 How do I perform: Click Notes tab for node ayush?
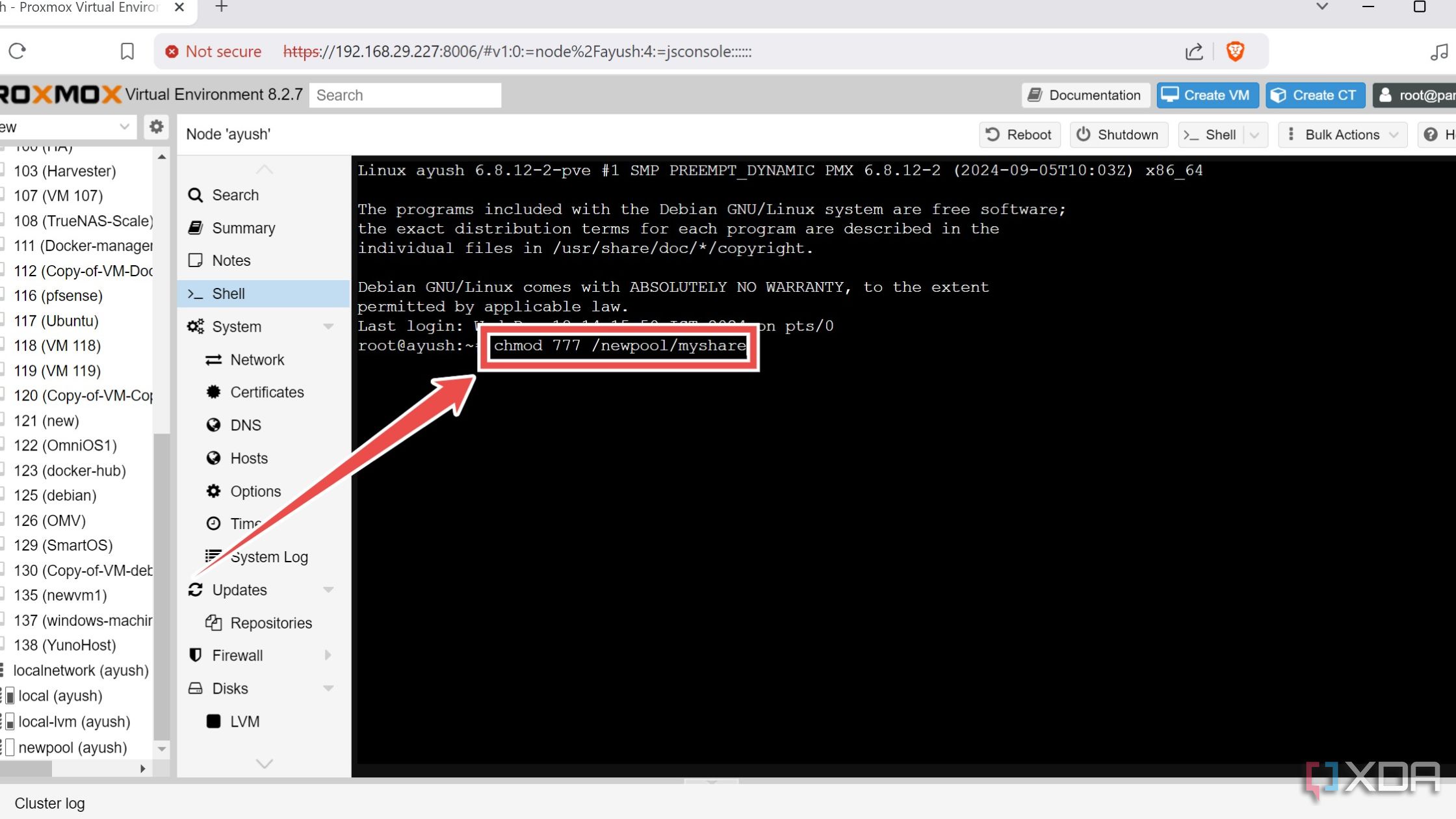(230, 261)
